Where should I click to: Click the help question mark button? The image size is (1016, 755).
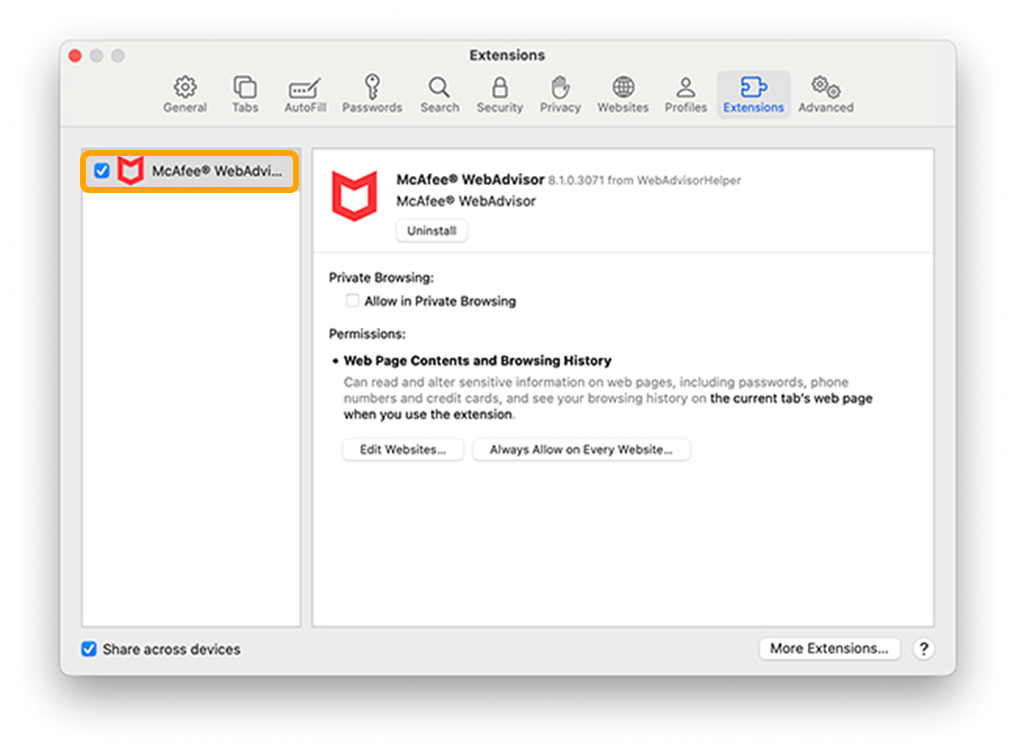click(x=924, y=649)
